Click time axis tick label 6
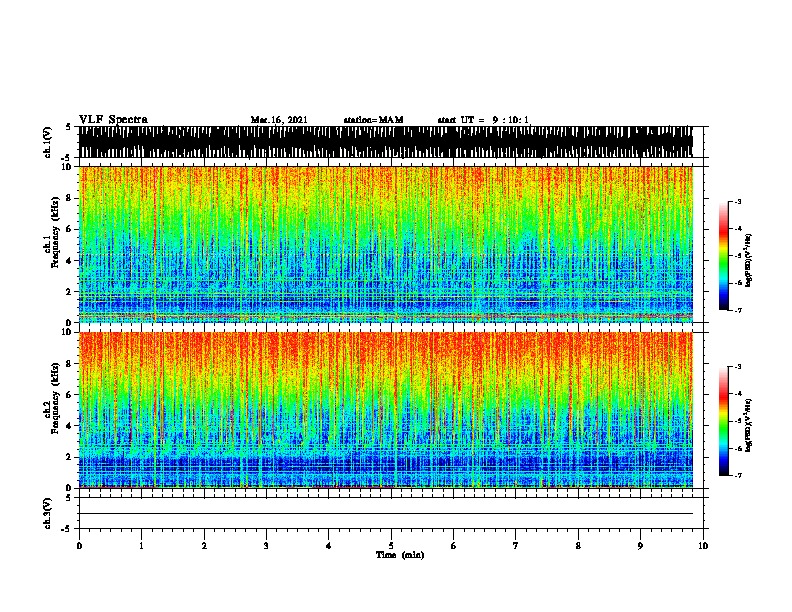 pyautogui.click(x=454, y=545)
